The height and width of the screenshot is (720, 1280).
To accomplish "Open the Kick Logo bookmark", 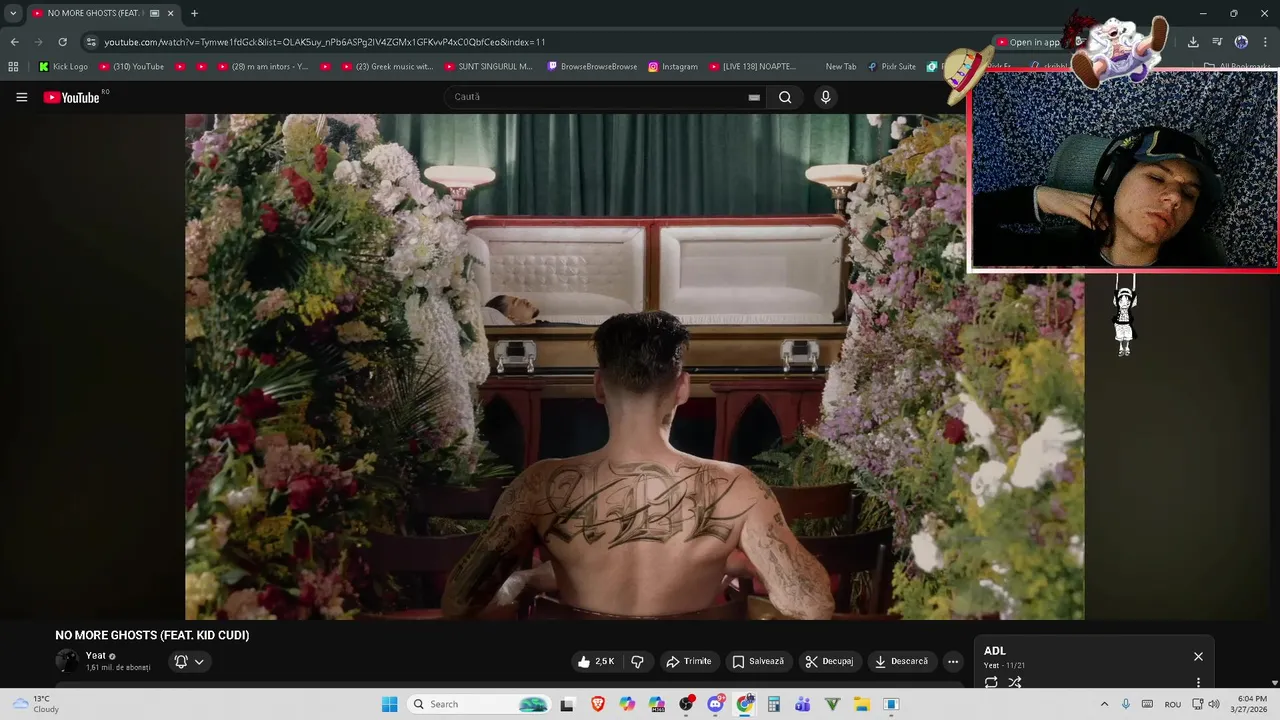I will point(63,67).
